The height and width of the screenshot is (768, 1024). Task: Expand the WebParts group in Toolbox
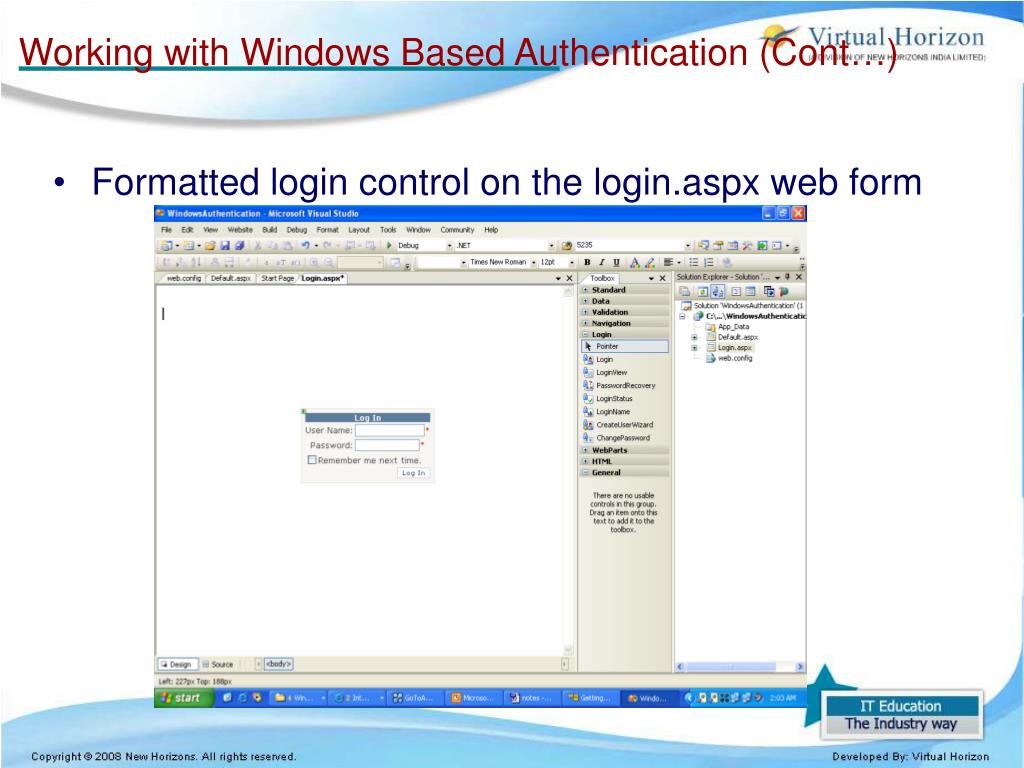586,450
